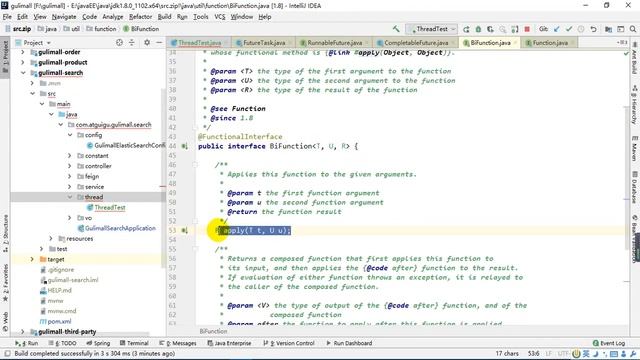Click the gutter icon on line 53
Viewport: 640px width, 360px height.
[184, 231]
